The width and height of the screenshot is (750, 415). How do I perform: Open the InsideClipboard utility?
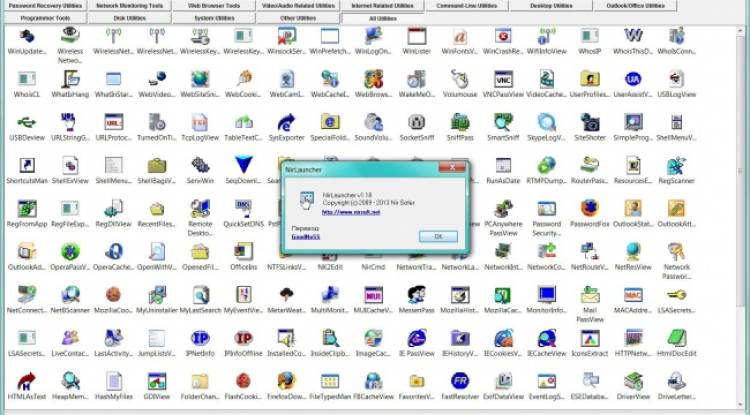pos(330,339)
